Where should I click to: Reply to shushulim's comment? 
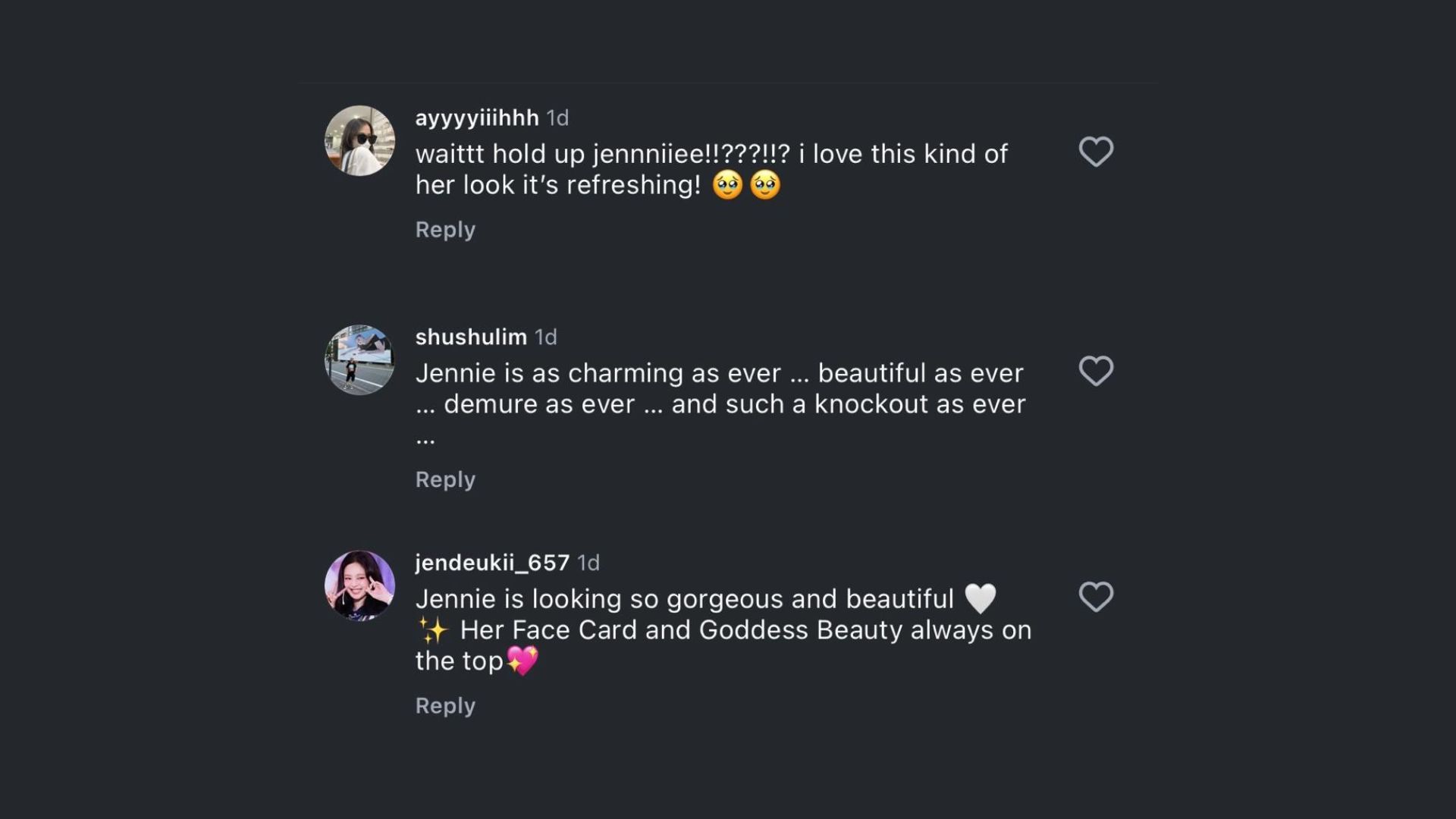[445, 480]
